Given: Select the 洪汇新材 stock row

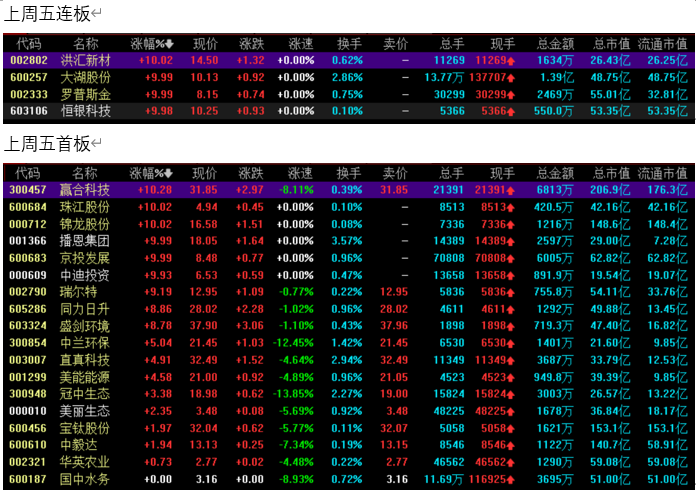Looking at the screenshot, I should (348, 60).
